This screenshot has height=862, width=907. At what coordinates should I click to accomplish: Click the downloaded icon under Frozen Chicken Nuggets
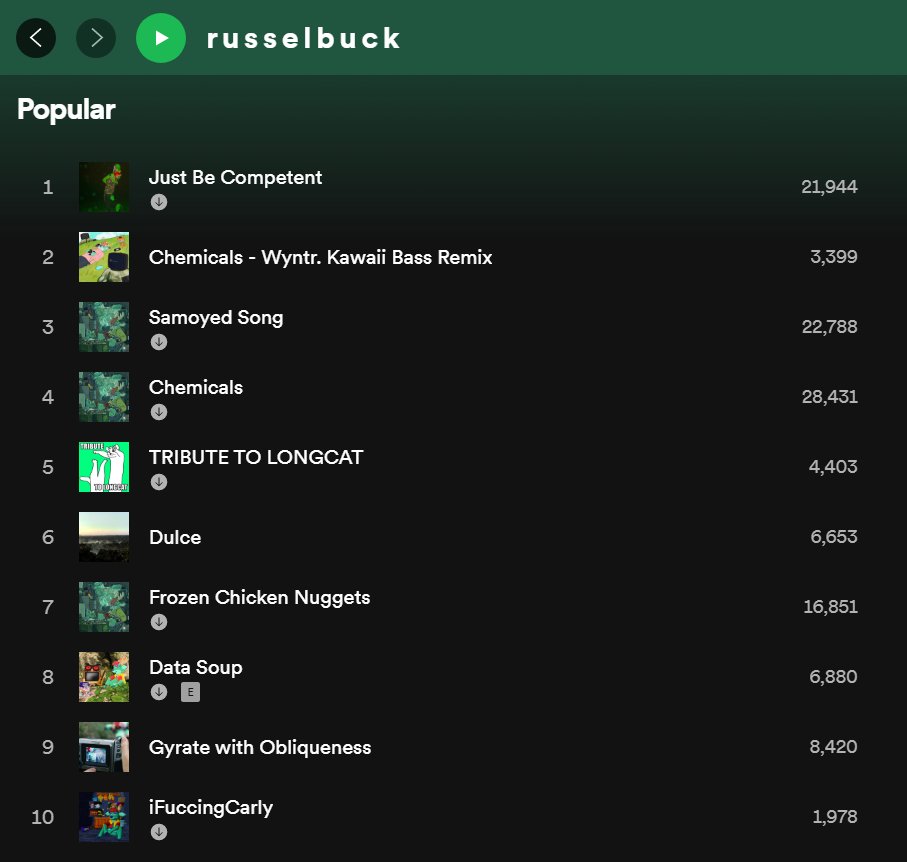click(159, 622)
